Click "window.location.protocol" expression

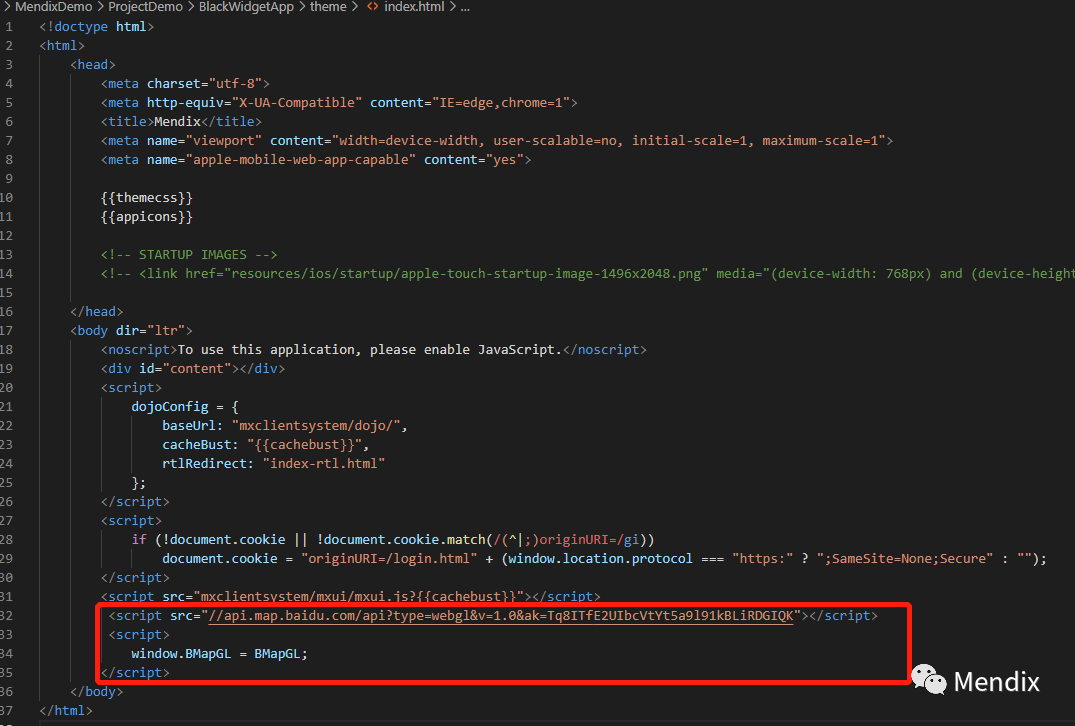[601, 559]
